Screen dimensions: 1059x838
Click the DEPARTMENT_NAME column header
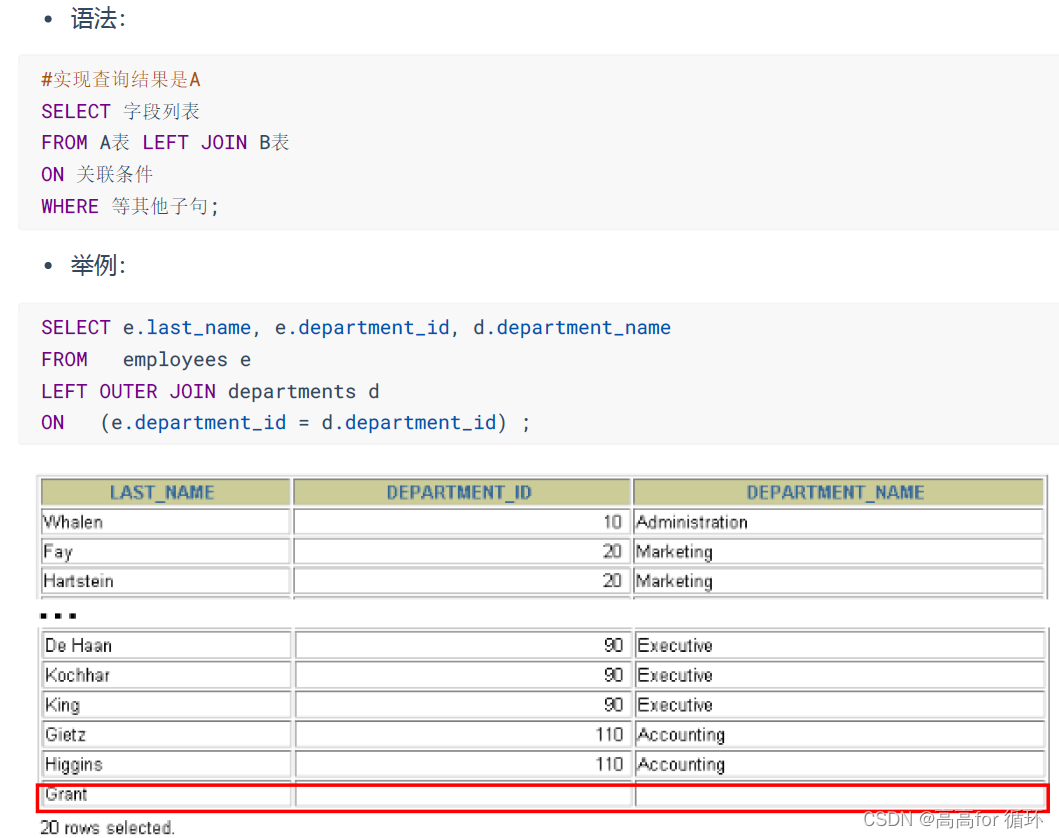pyautogui.click(x=838, y=492)
